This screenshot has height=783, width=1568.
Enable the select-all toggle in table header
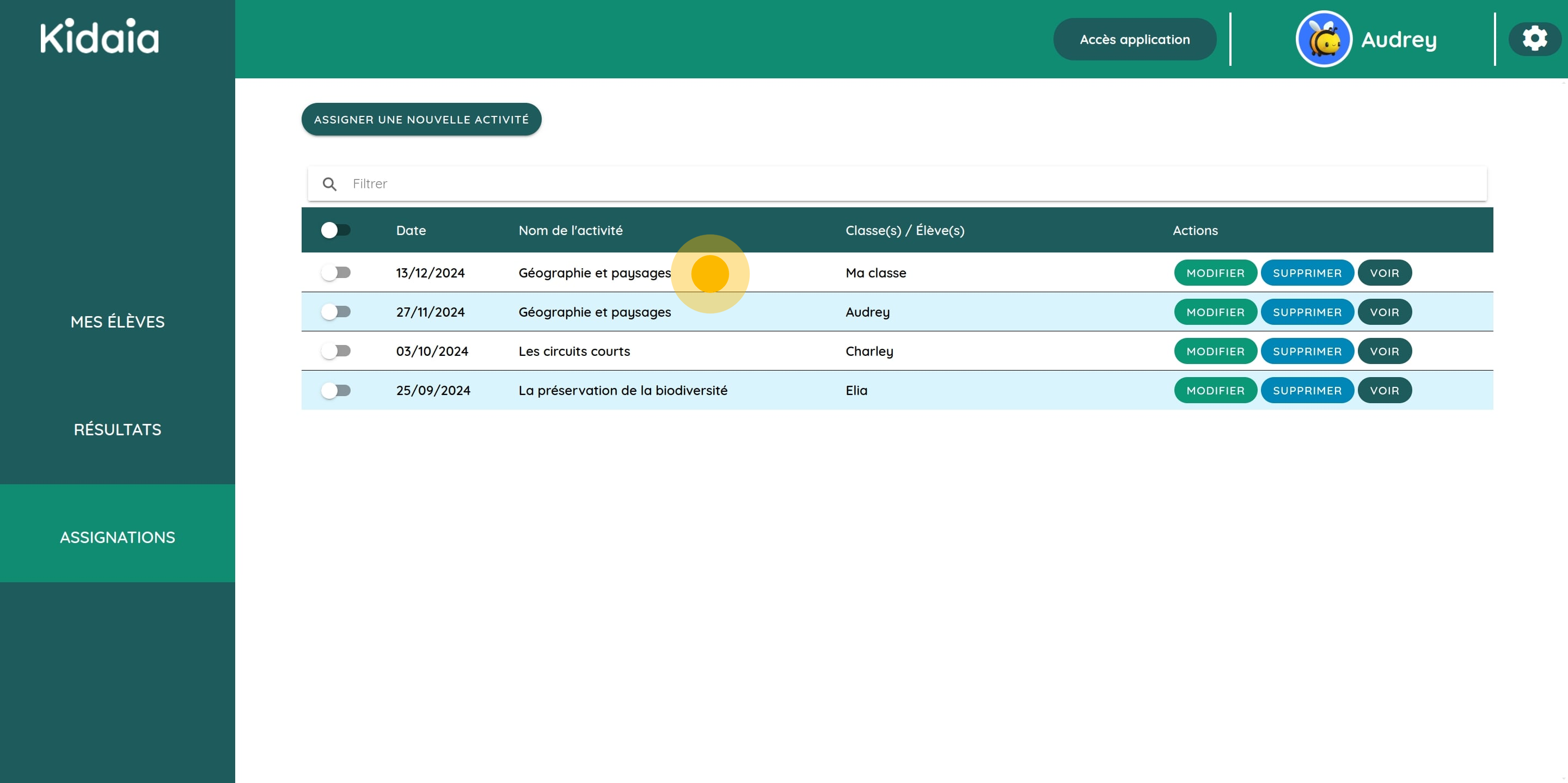coord(336,230)
